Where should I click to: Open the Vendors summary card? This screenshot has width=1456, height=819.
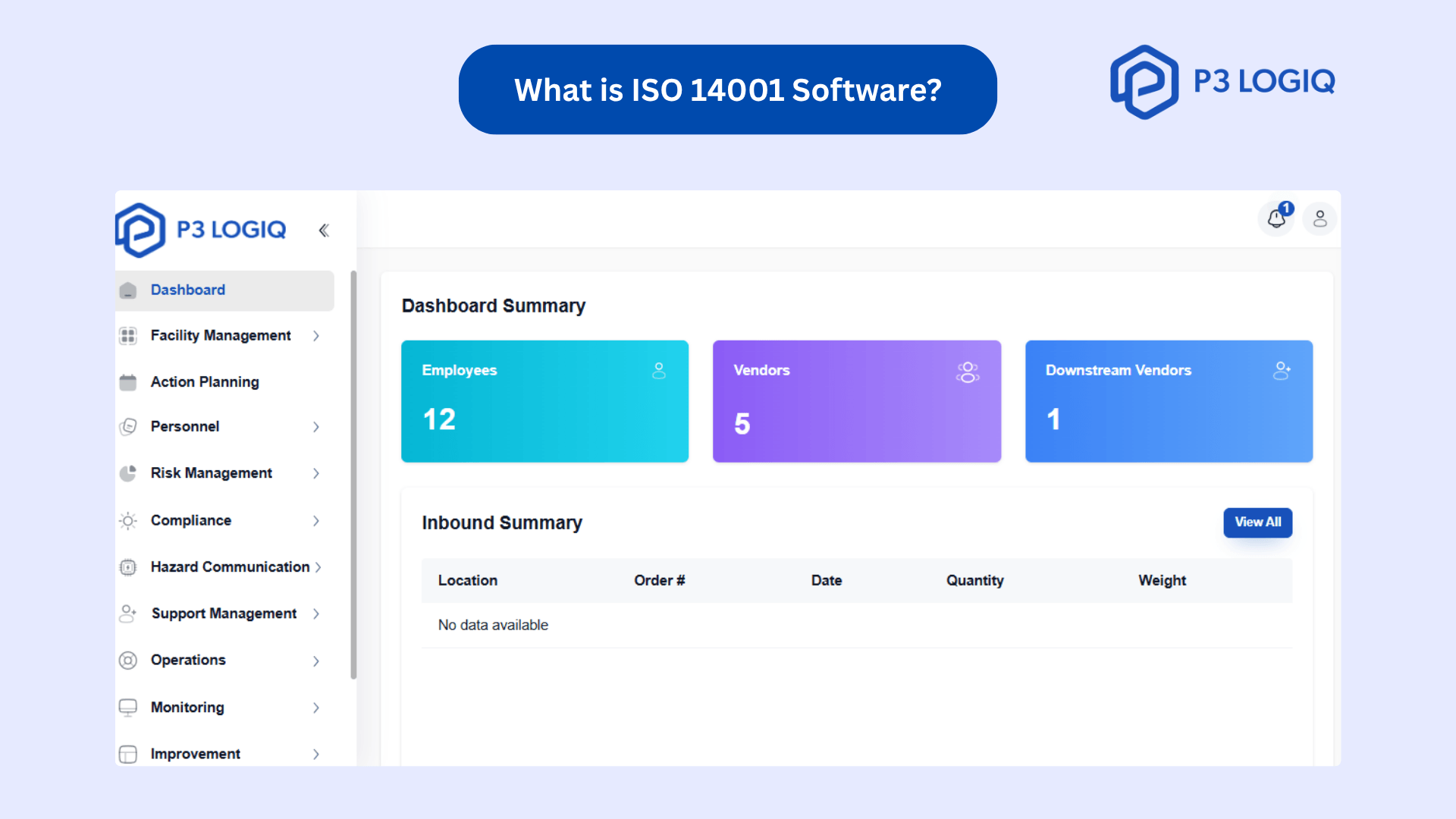pyautogui.click(x=857, y=401)
